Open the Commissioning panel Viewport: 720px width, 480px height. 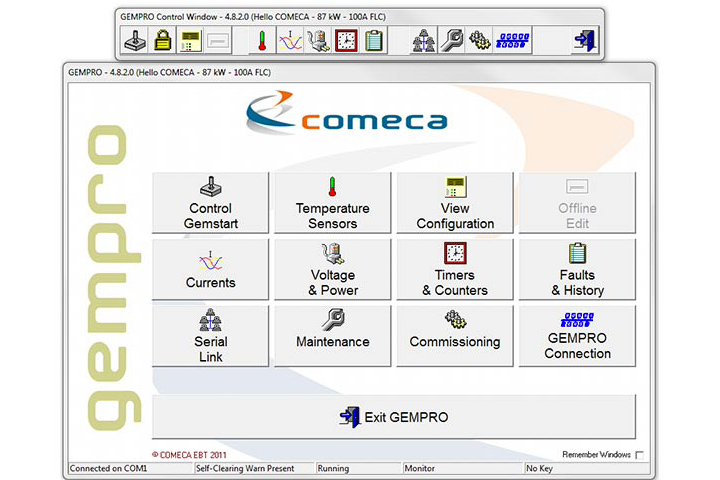[x=455, y=336]
